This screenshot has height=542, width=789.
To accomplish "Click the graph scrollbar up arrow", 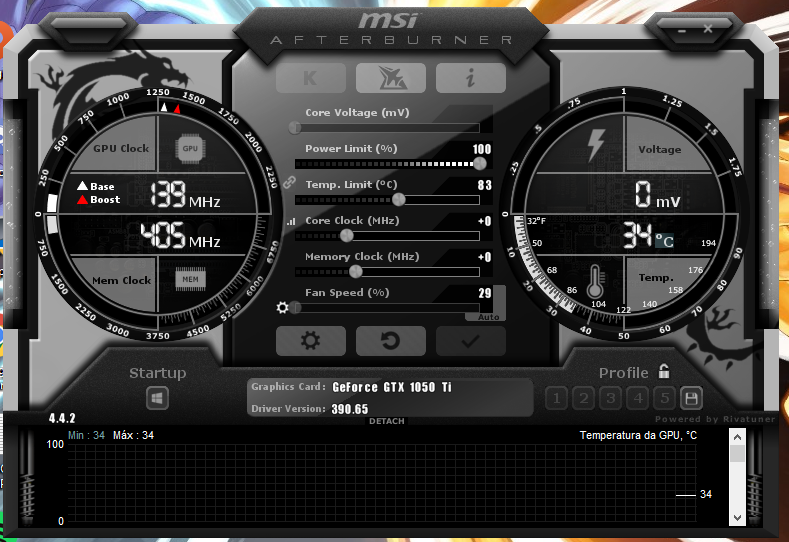I will pyautogui.click(x=737, y=437).
